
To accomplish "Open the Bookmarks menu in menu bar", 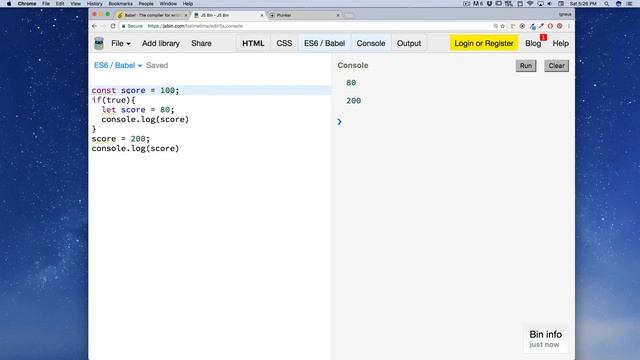I will [x=120, y=4].
